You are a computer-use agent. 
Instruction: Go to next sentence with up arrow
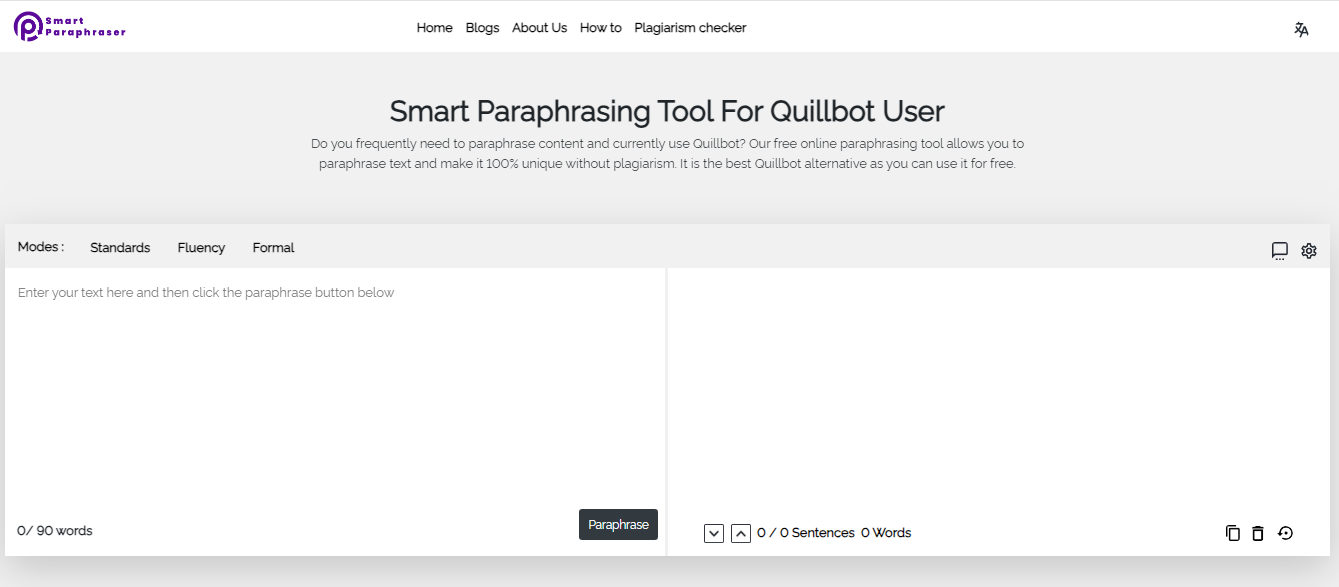pos(741,533)
